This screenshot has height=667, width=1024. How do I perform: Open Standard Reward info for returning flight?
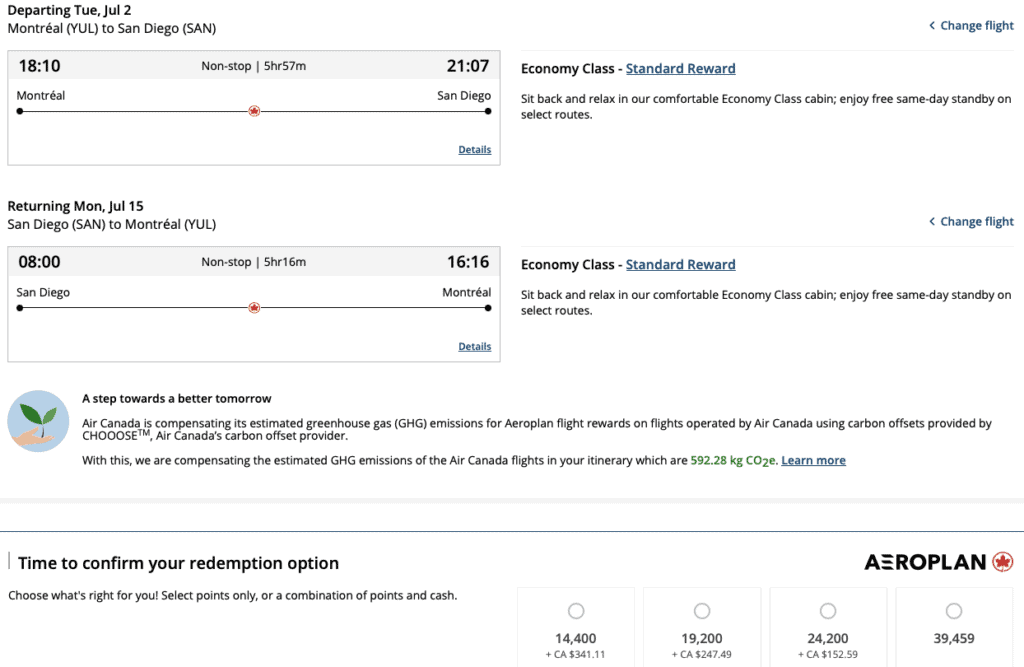point(680,265)
